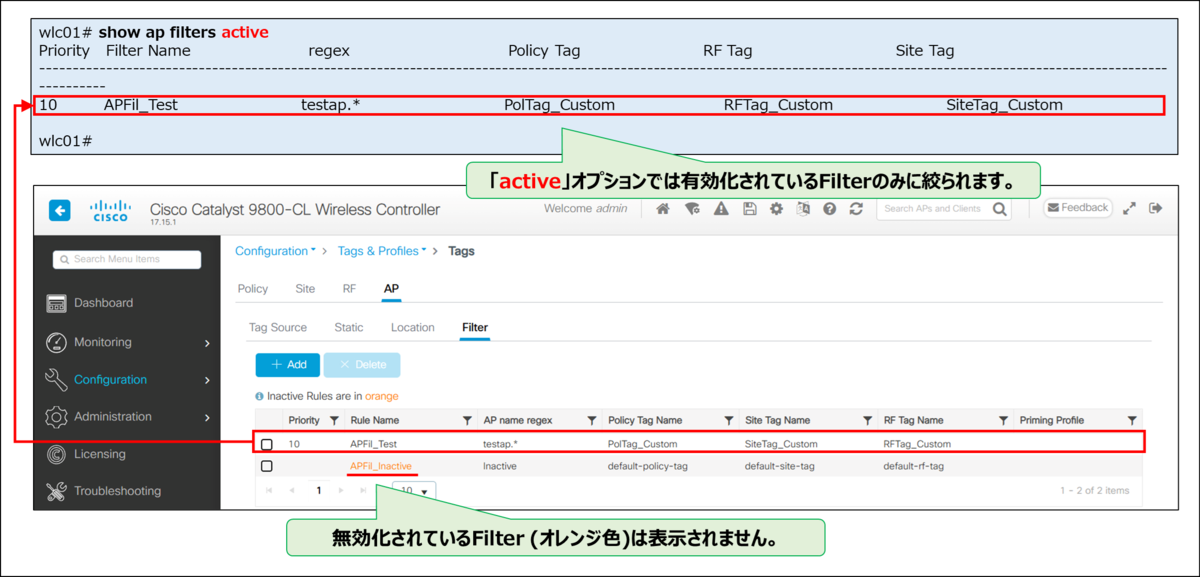Click the Add button
Screen dimensions: 1200x577
click(x=287, y=364)
